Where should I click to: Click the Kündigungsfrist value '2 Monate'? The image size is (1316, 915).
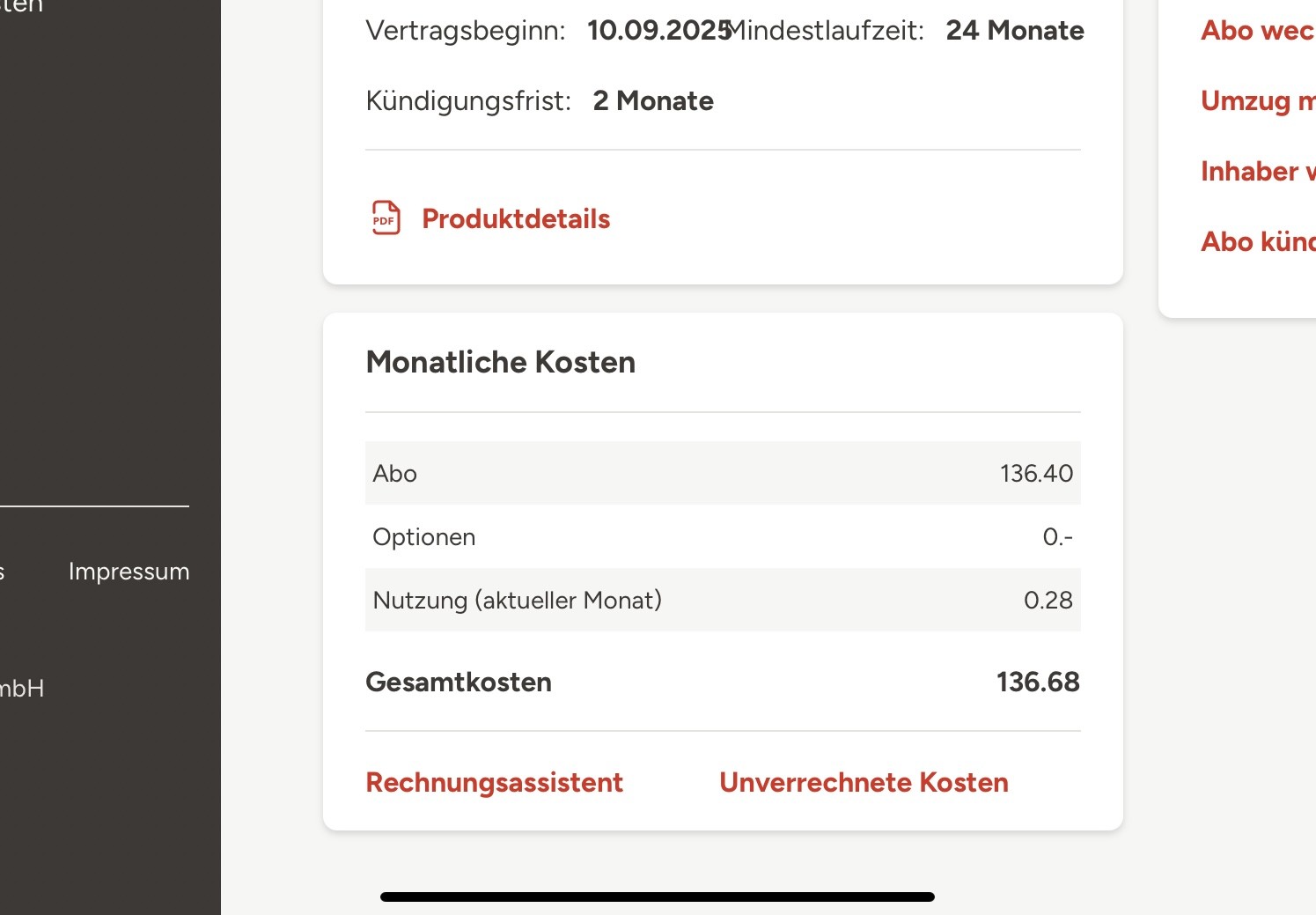coord(653,101)
